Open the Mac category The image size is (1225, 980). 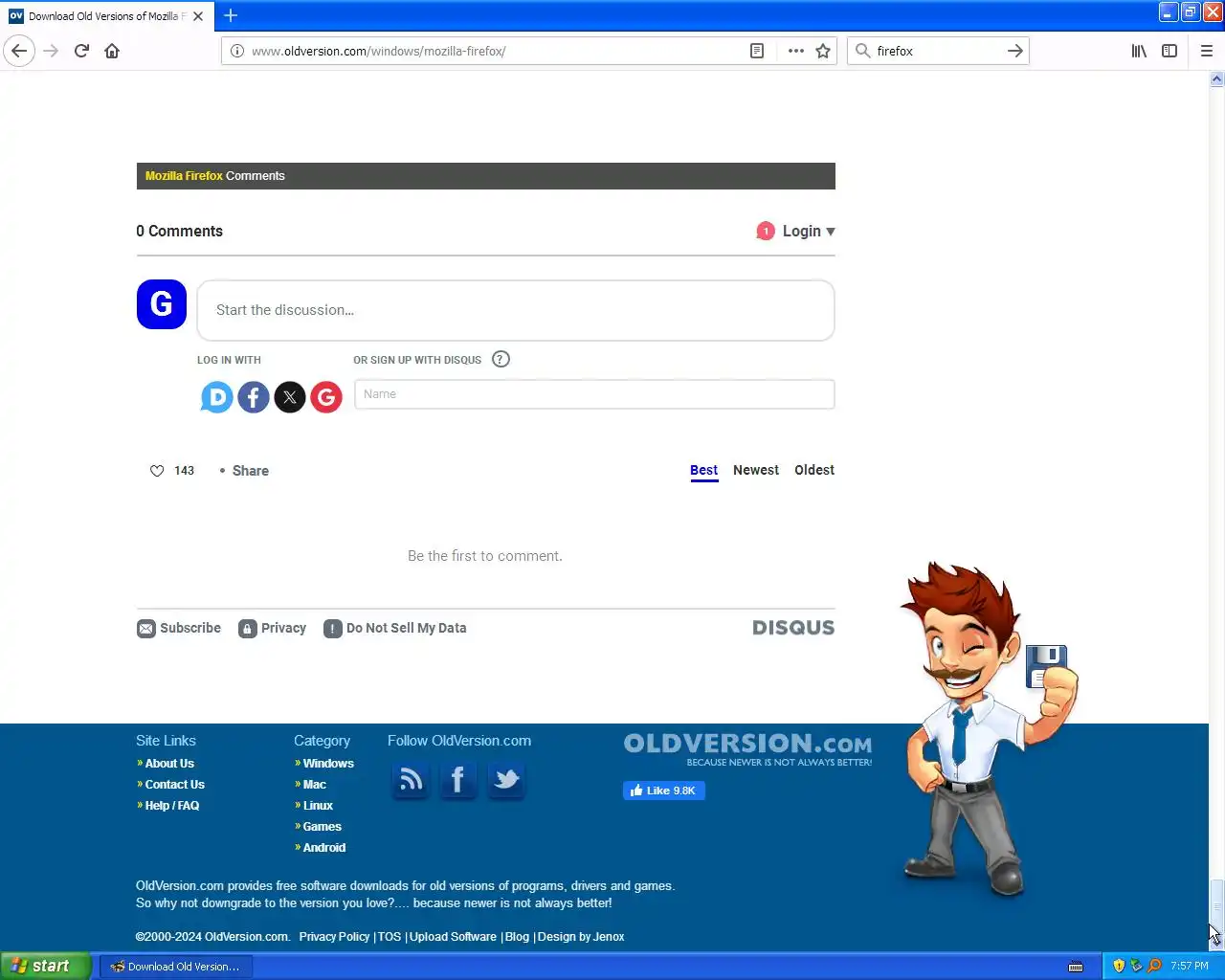pyautogui.click(x=315, y=785)
